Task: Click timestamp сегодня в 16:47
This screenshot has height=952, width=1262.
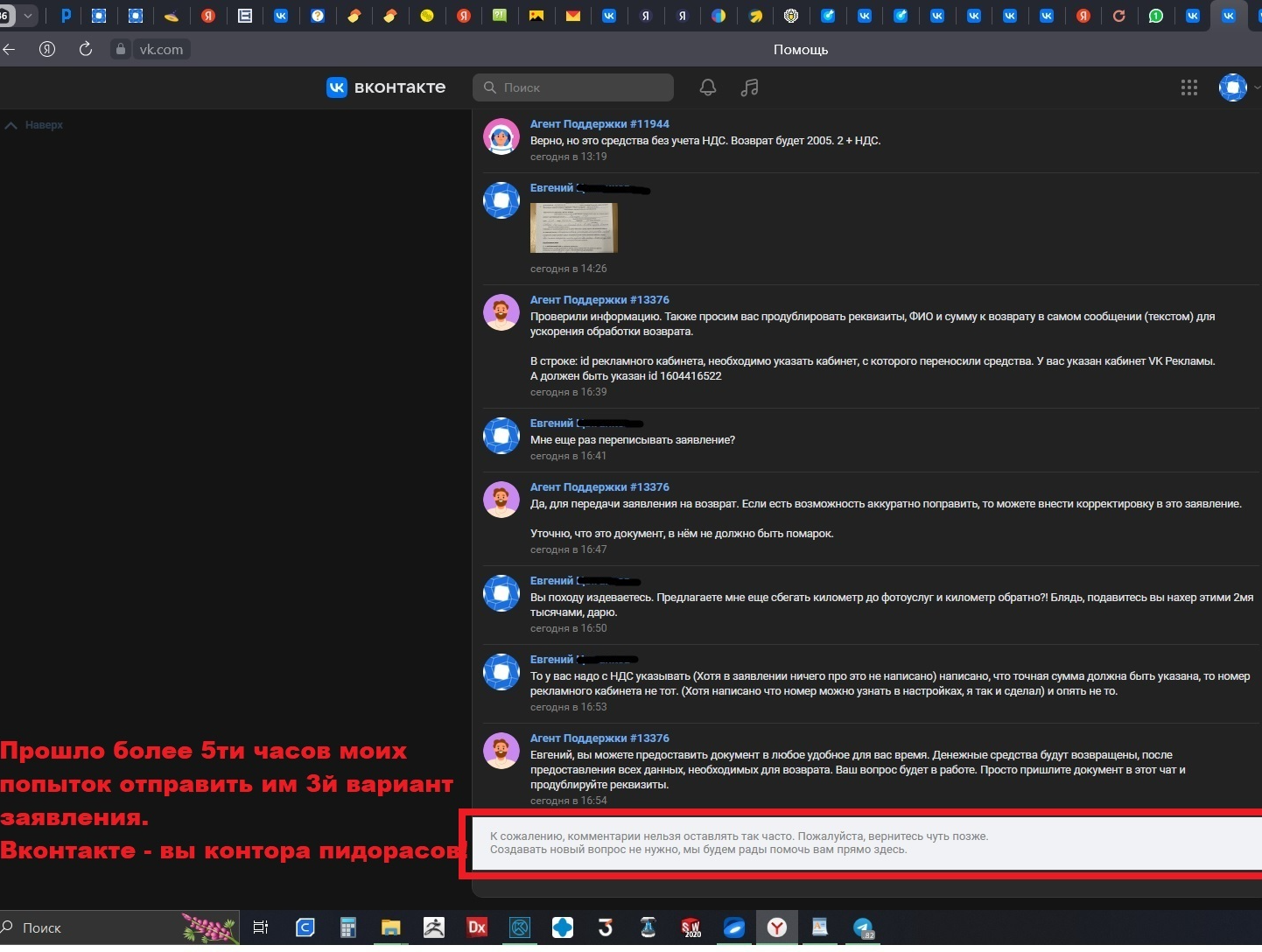Action: 568,549
